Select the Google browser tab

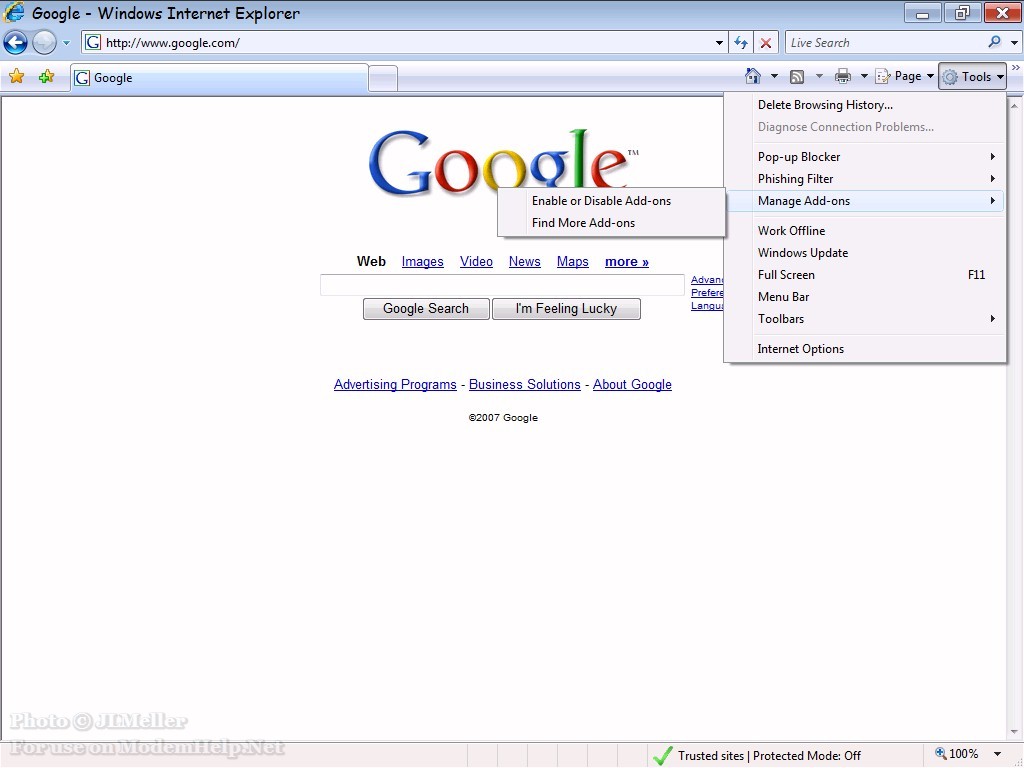(219, 78)
